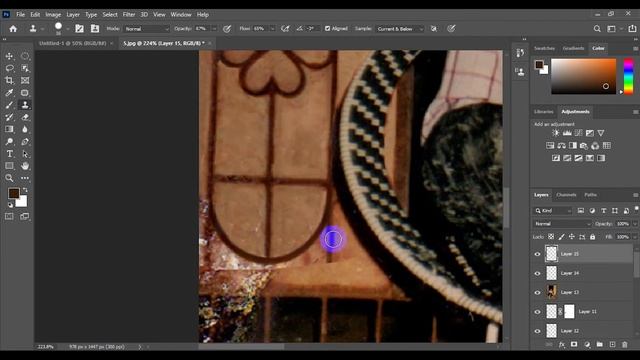Screen dimensions: 640x360
Task: Add a Brightness/Contrast adjustment
Action: pyautogui.click(x=556, y=133)
